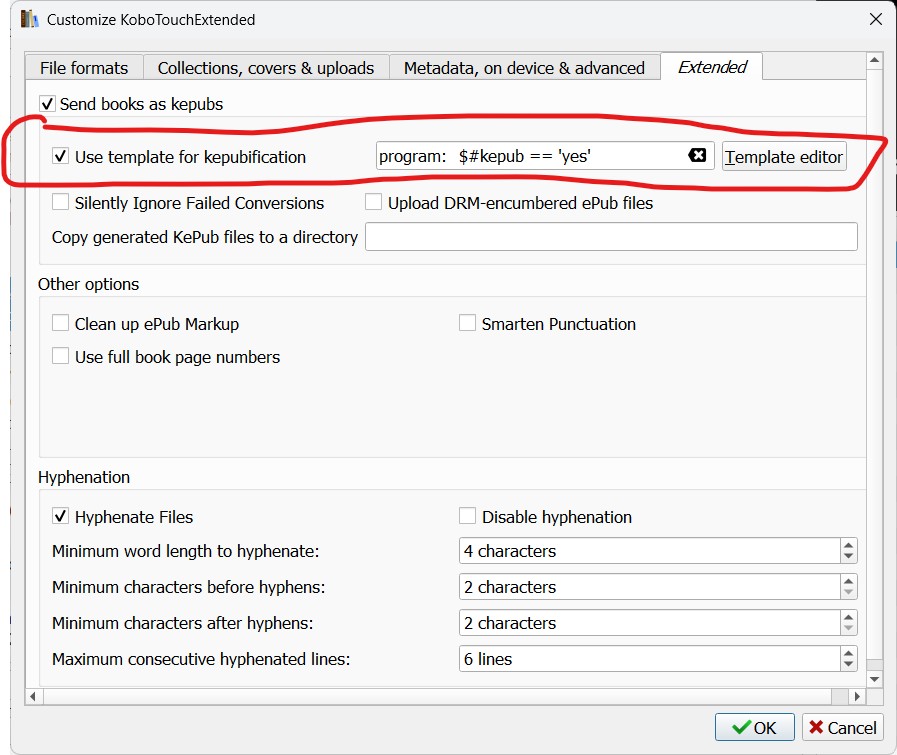Viewport: 897px width, 755px height.
Task: Open Metadata, on device & advanced tab
Action: click(x=525, y=67)
